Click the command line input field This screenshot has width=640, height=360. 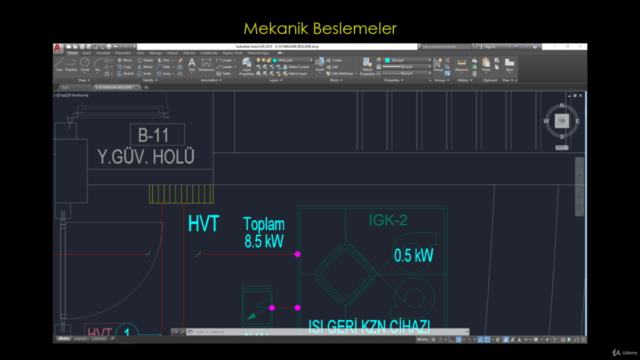[x=329, y=332]
